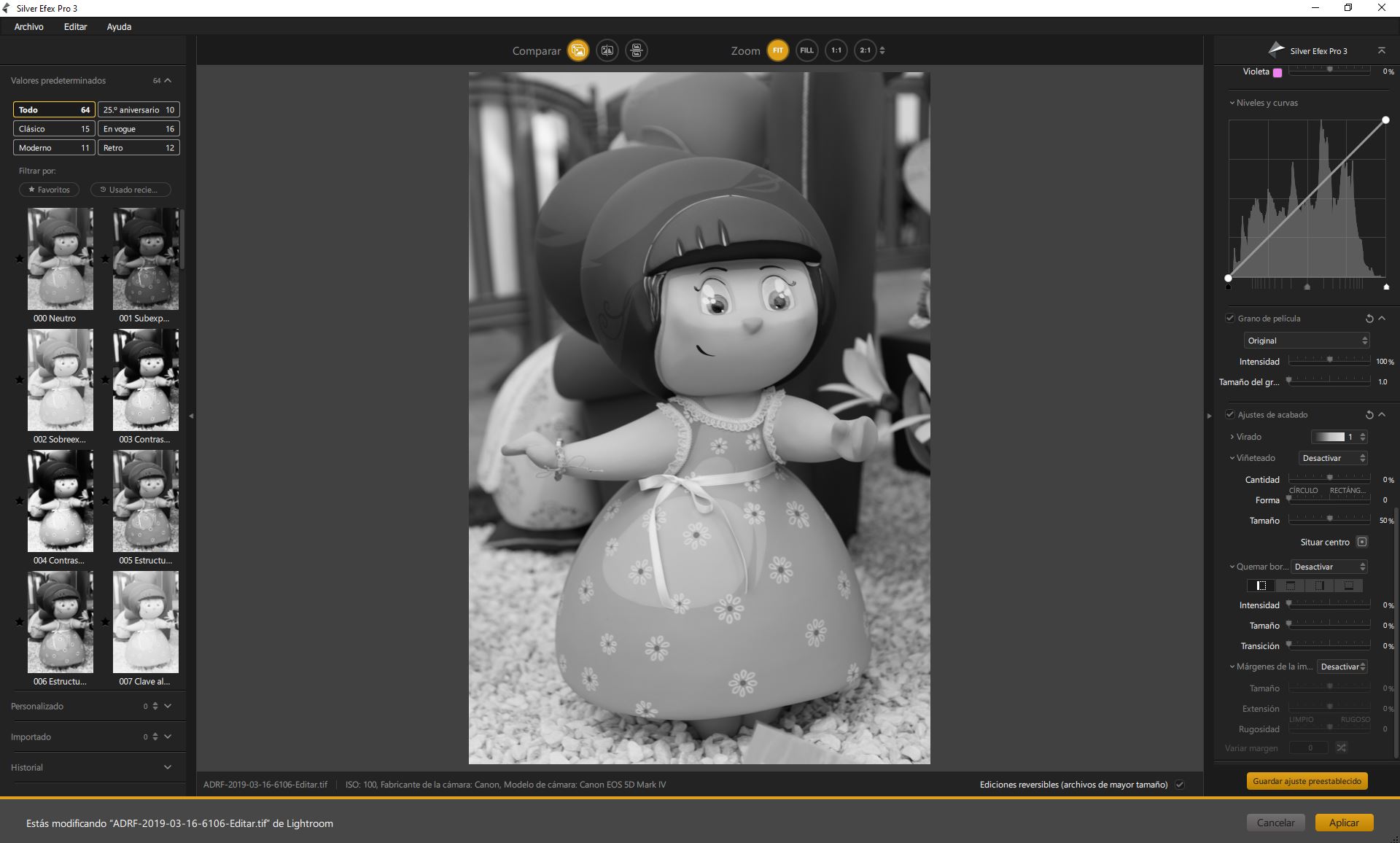Open the Ayuda menu

click(119, 26)
